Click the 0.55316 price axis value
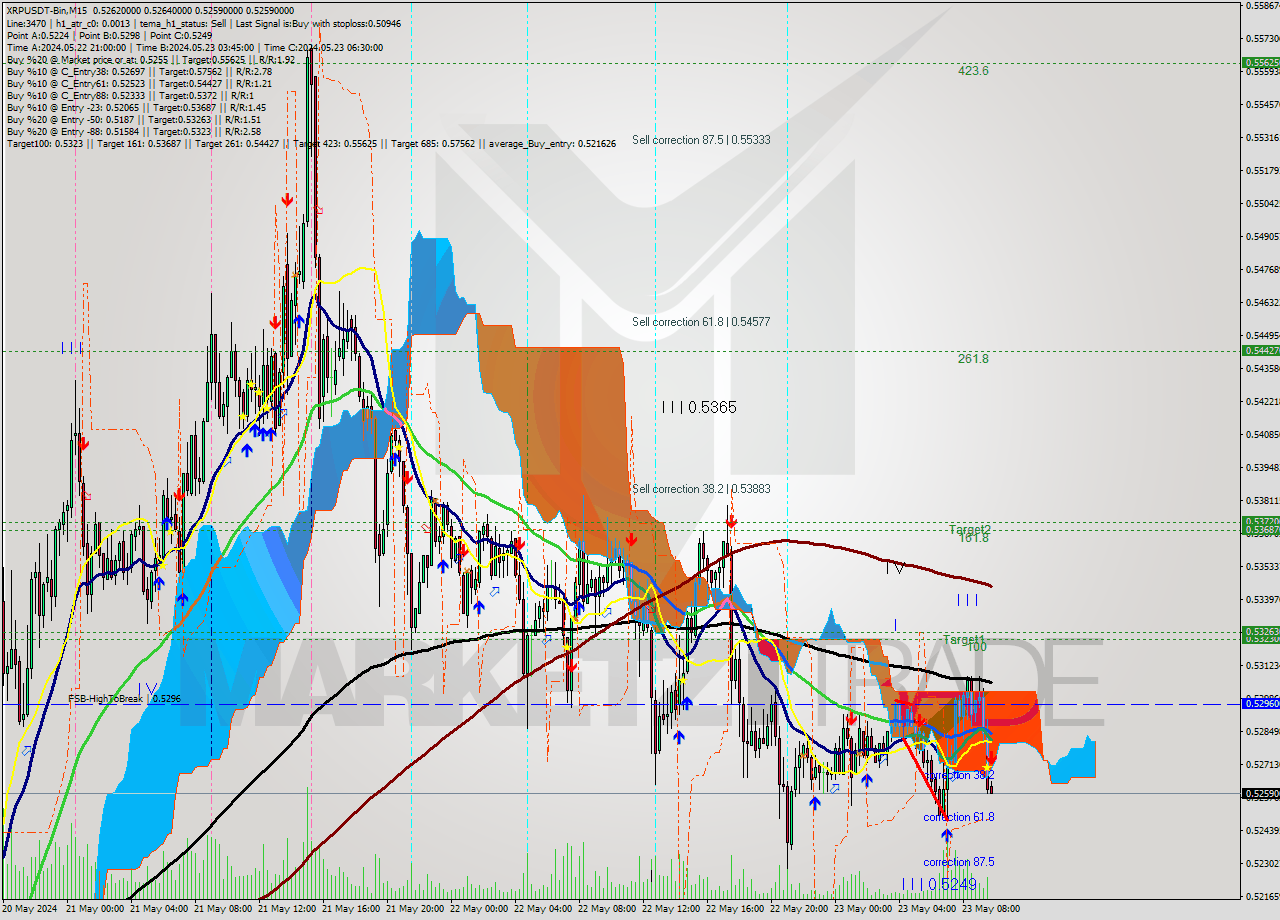This screenshot has width=1280, height=920. 1262,137
